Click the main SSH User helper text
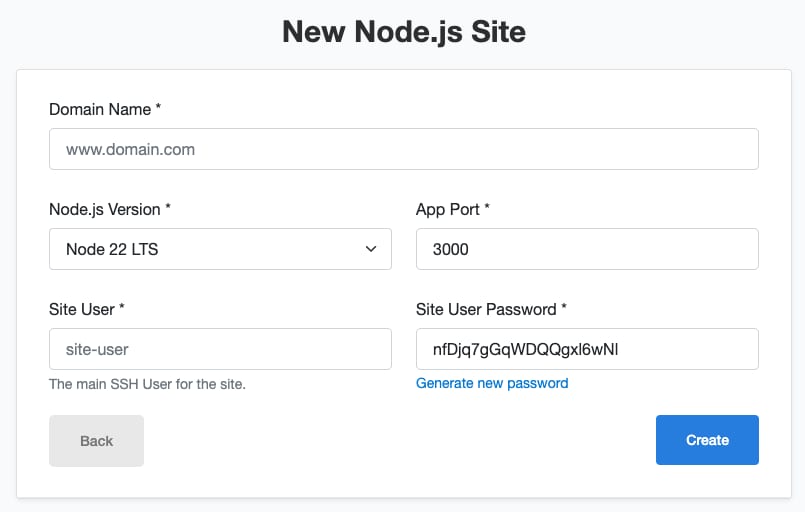 click(x=147, y=384)
